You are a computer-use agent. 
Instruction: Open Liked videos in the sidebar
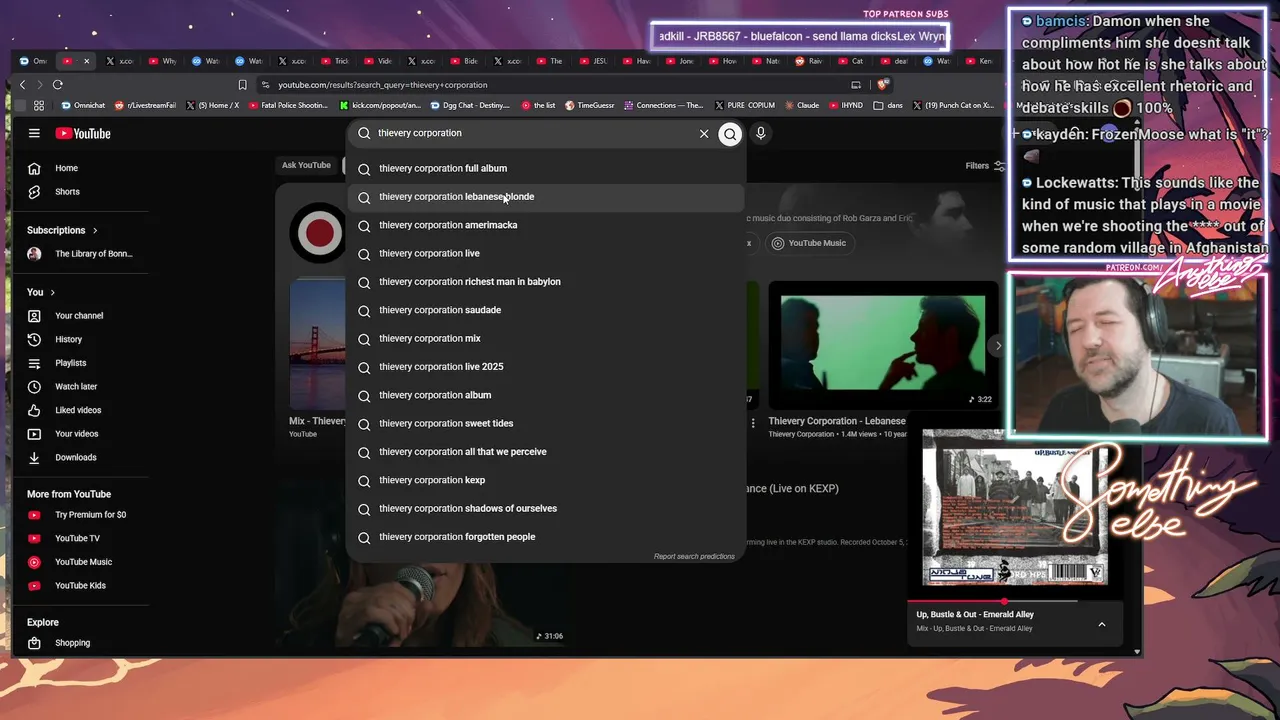(78, 410)
